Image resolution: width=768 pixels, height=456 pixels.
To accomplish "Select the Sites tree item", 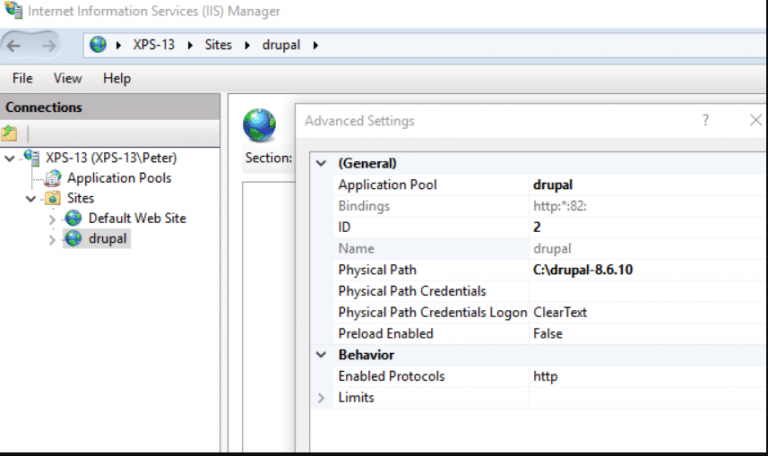I will pos(80,198).
